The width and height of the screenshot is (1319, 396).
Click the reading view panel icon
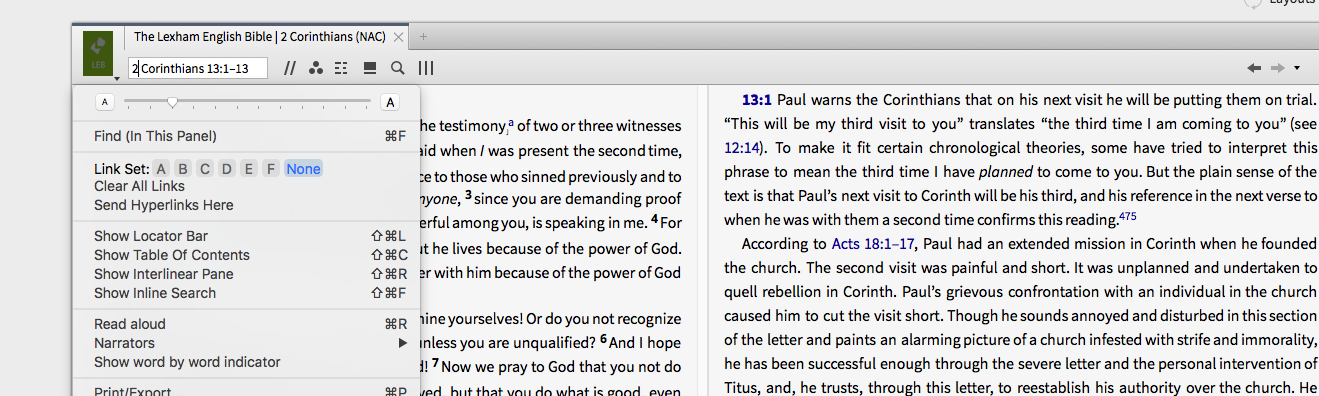click(x=370, y=68)
